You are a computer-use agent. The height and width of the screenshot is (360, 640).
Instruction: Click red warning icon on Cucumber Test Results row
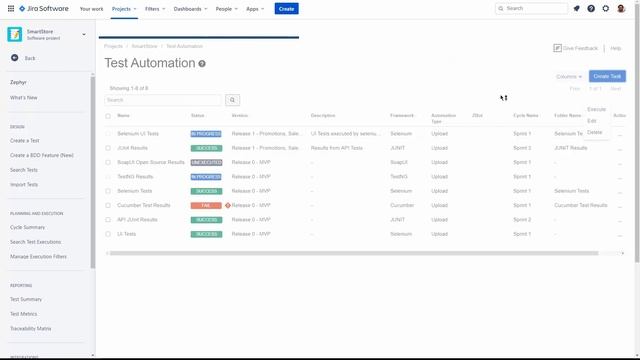228,205
